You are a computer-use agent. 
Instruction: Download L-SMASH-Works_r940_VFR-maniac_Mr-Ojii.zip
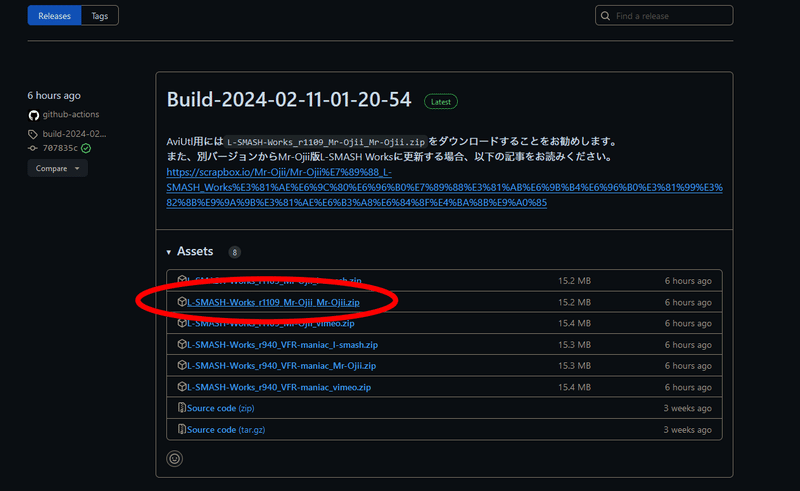pos(281,365)
